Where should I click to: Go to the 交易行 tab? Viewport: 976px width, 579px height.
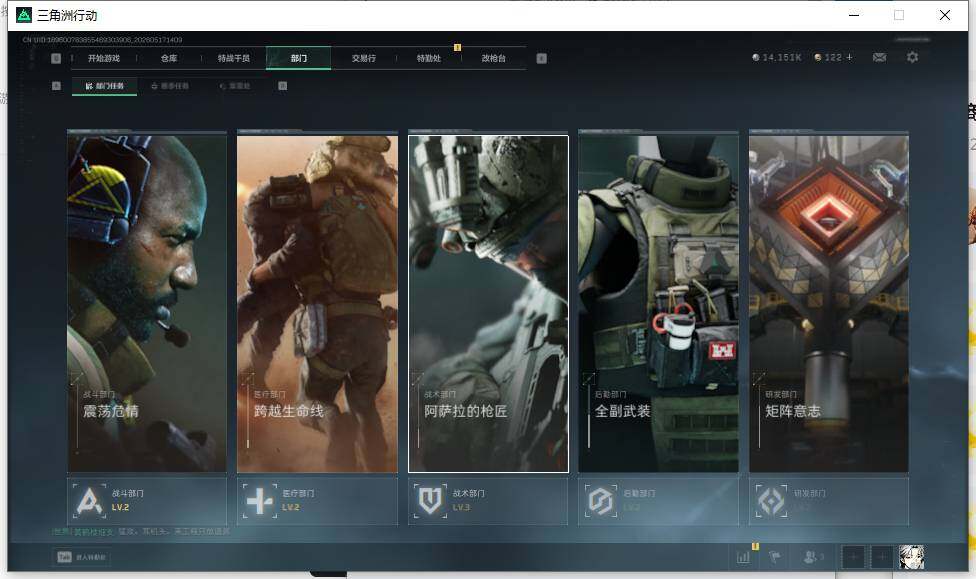coord(364,58)
